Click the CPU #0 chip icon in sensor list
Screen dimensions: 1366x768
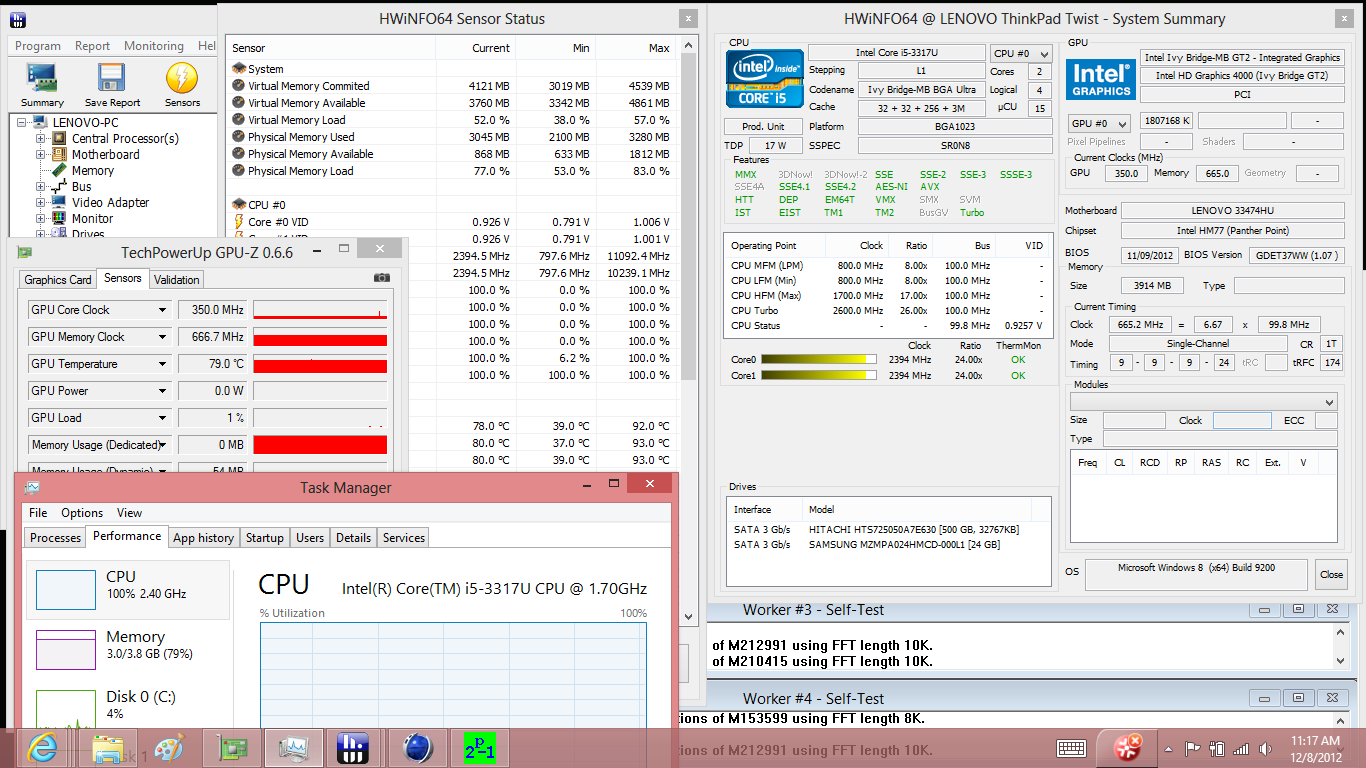coord(239,204)
